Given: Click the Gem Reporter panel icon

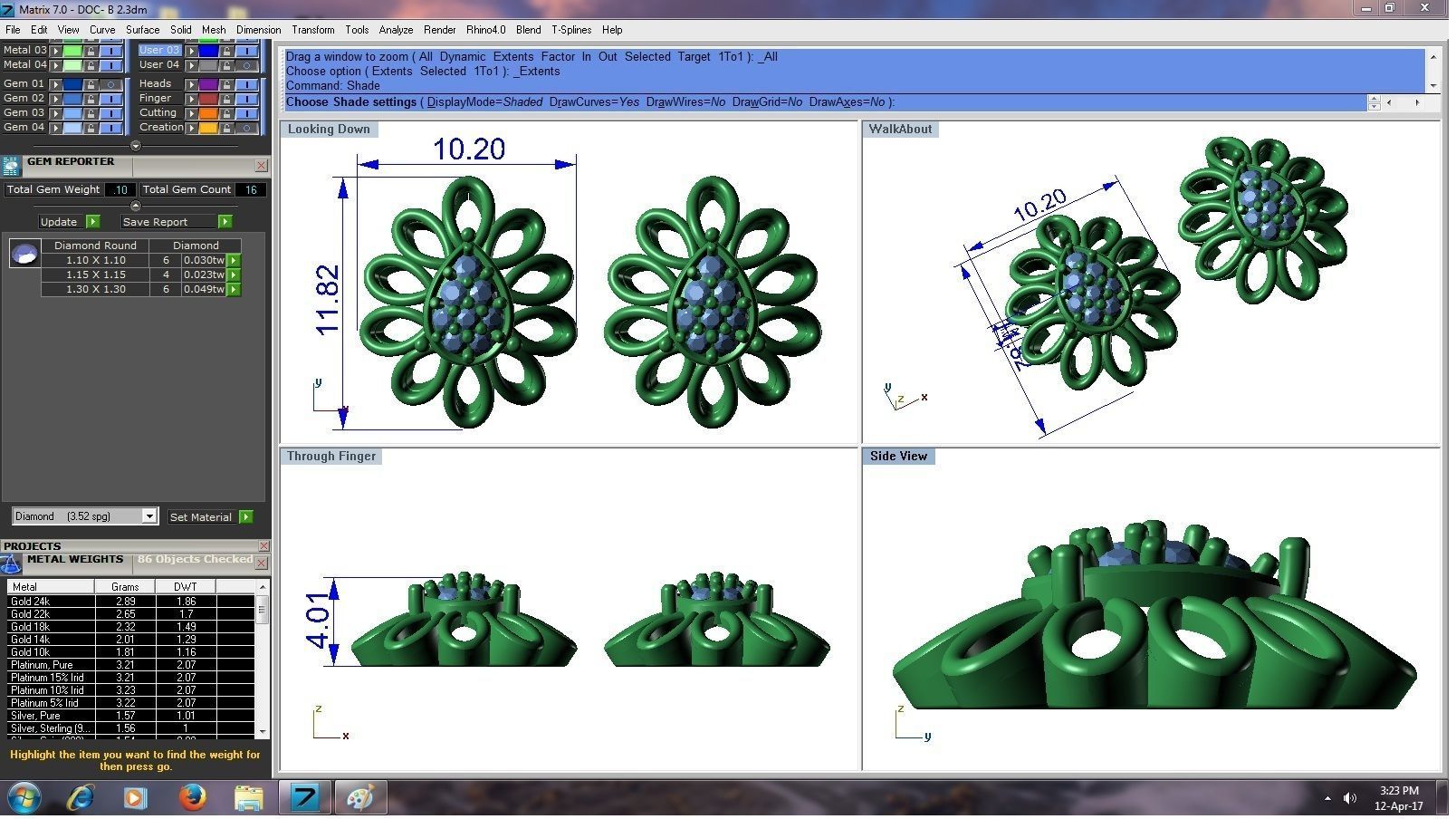Looking at the screenshot, I should click(11, 167).
